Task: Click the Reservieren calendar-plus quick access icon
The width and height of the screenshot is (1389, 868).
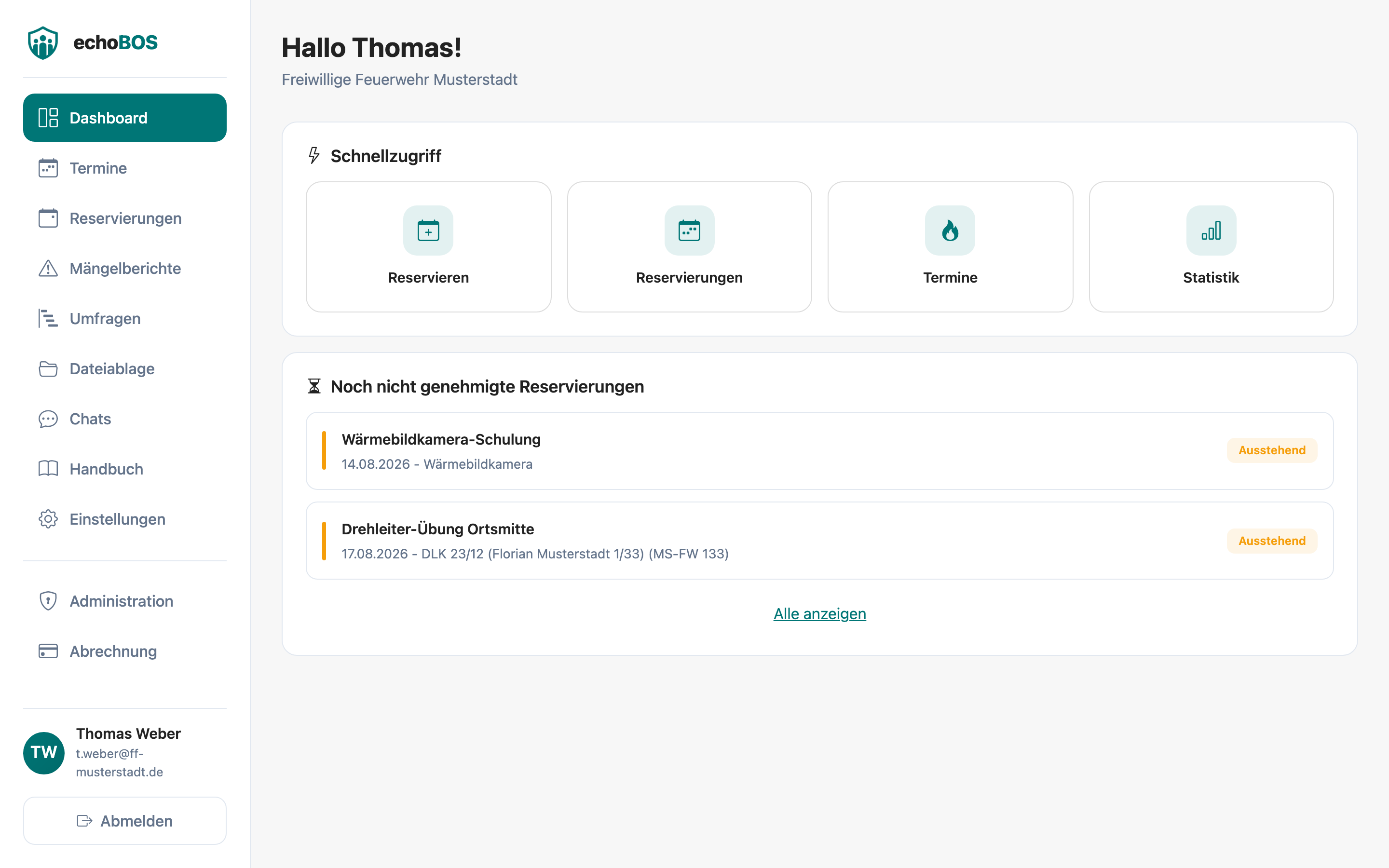Action: click(428, 231)
